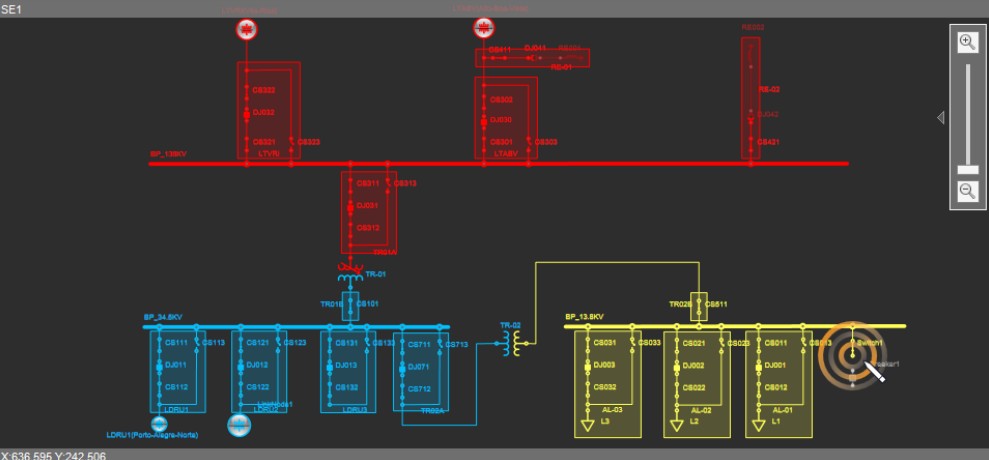Select the L3 load triangle symbol
Image resolution: width=989 pixels, height=460 pixels.
pos(584,426)
